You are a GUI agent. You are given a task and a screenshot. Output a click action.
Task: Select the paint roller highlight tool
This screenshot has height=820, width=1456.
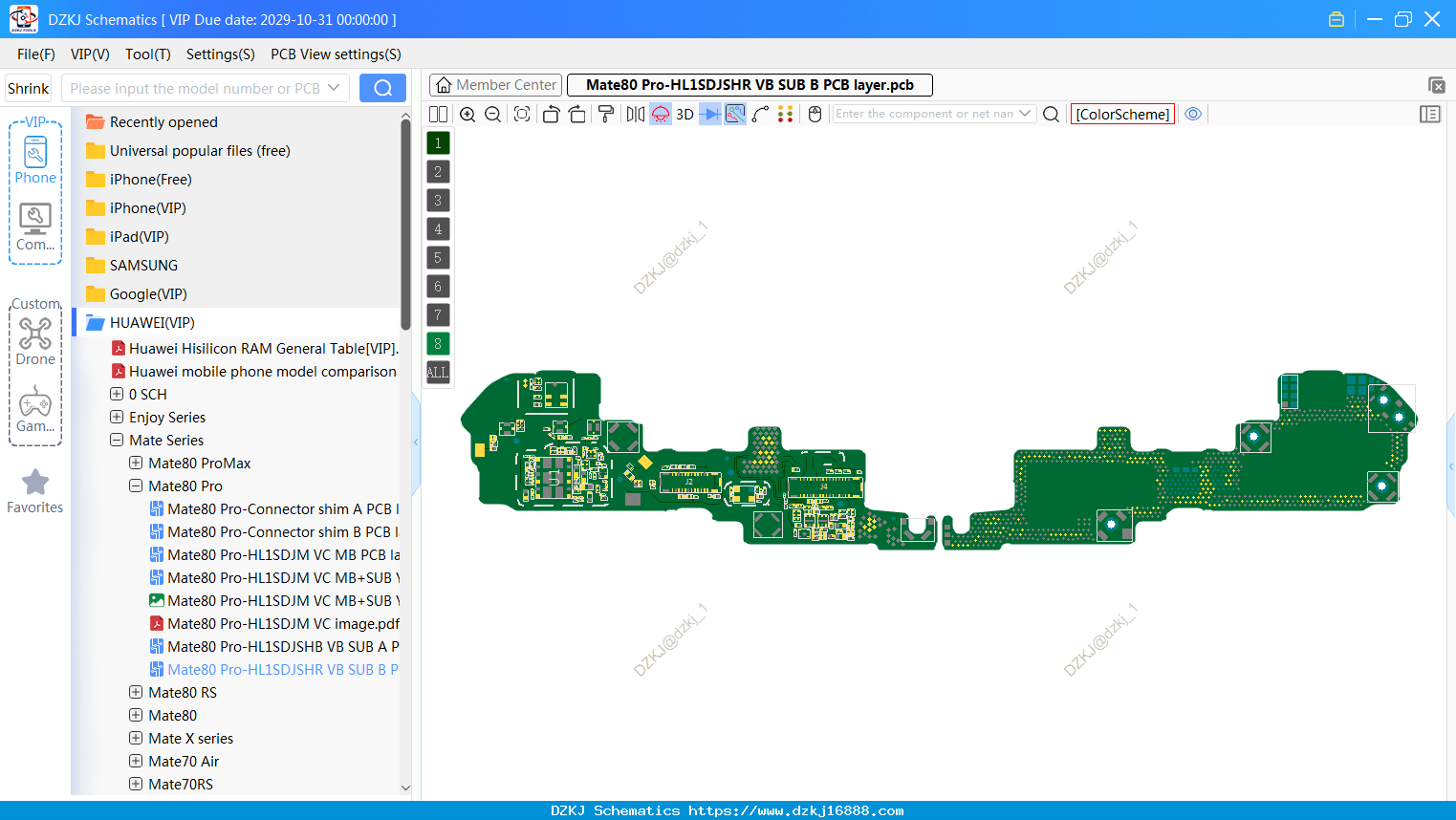(606, 114)
